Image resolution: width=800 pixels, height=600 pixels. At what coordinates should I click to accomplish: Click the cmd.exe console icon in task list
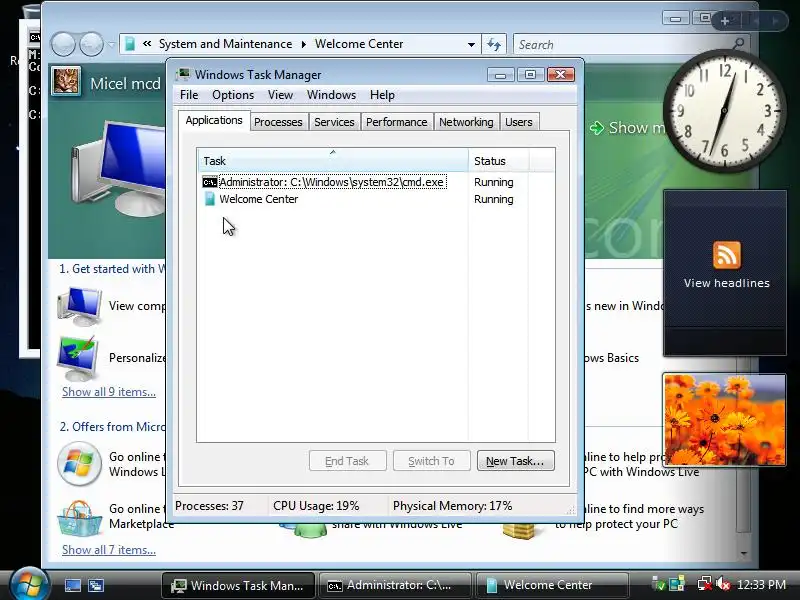tap(210, 182)
